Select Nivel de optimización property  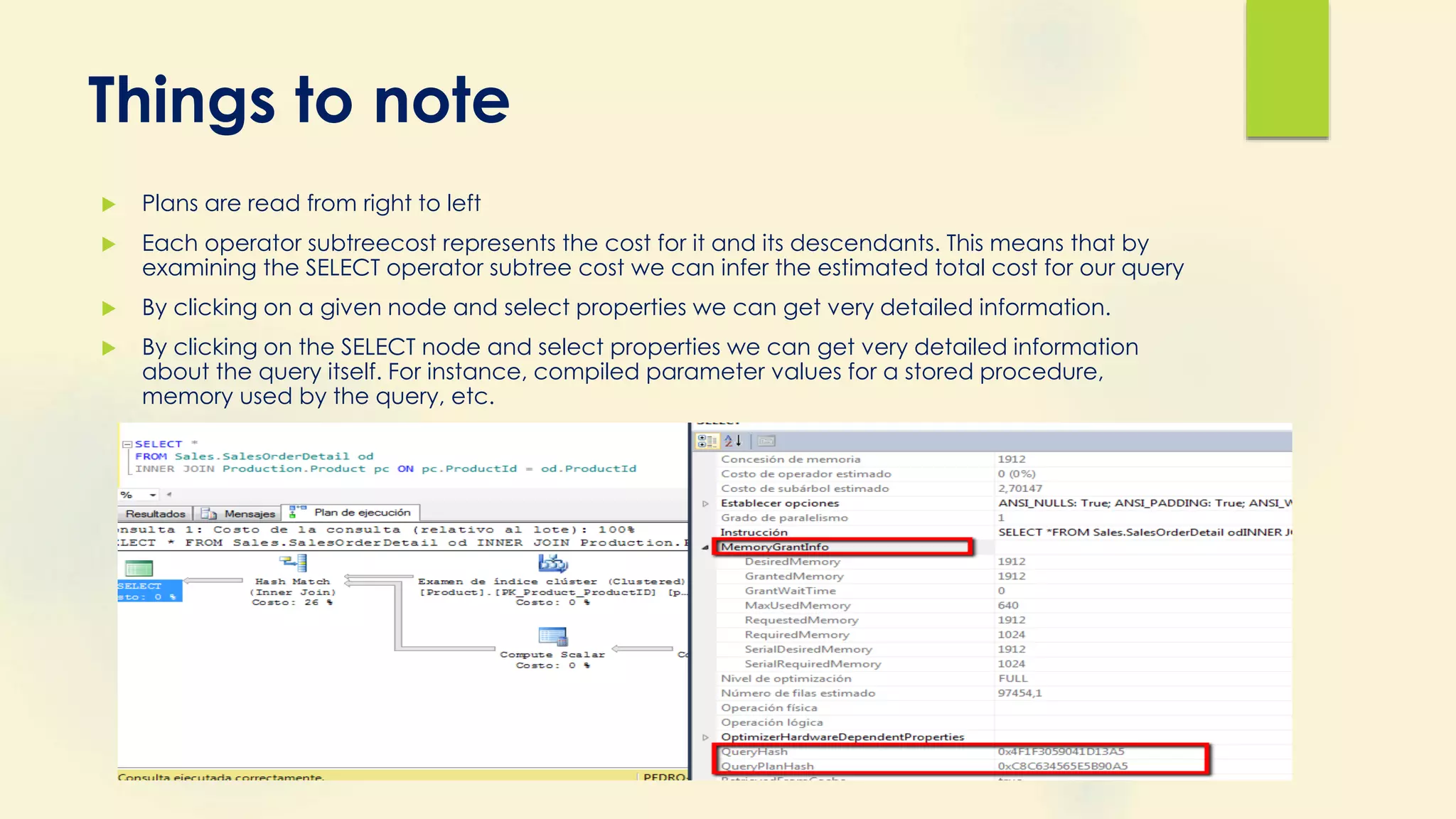(786, 679)
